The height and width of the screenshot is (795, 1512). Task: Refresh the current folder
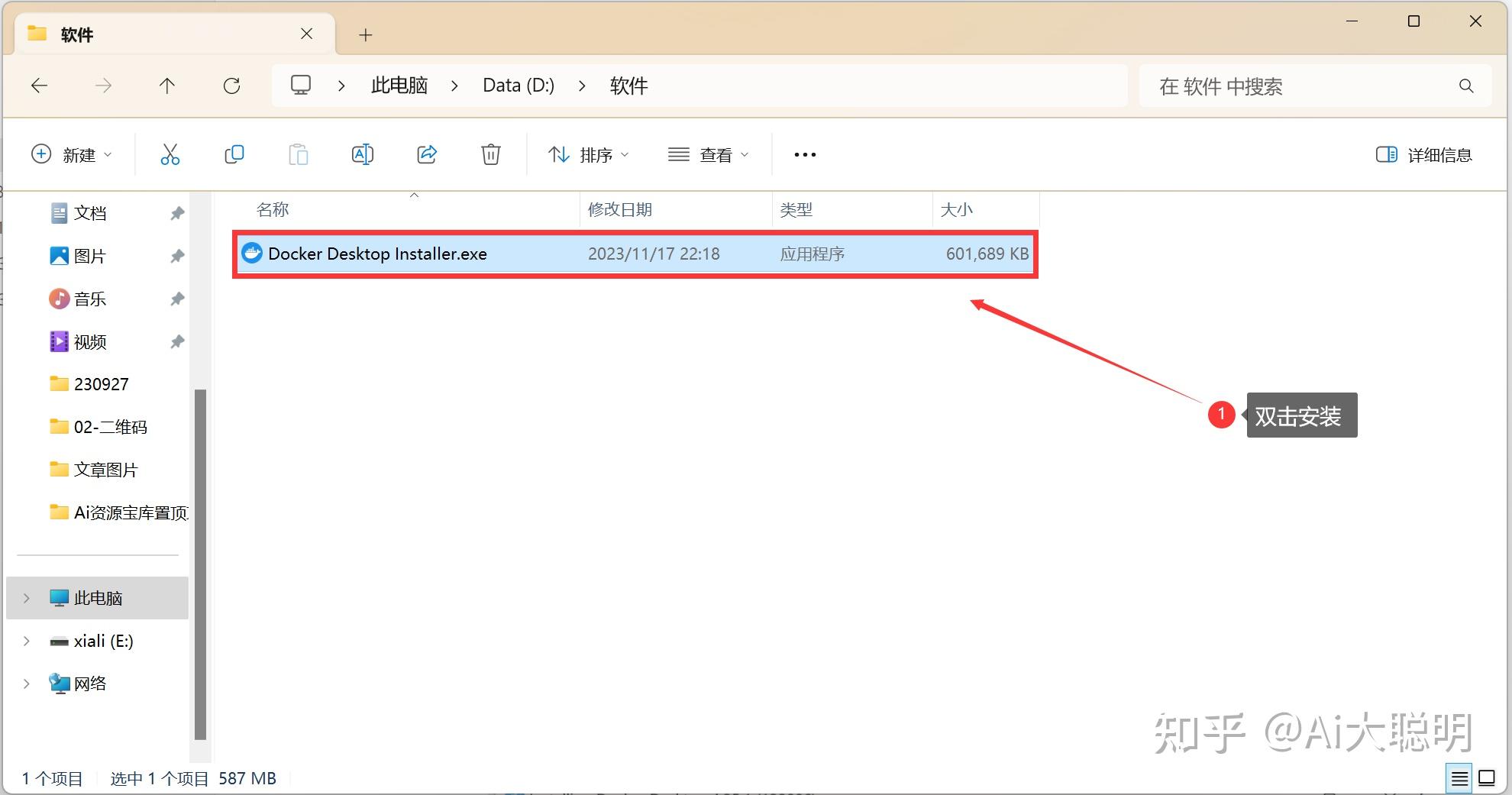click(231, 86)
